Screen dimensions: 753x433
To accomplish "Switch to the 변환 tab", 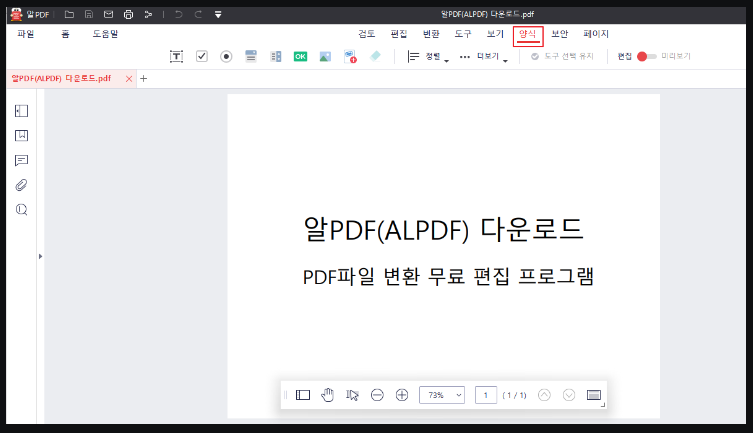I will 431,34.
